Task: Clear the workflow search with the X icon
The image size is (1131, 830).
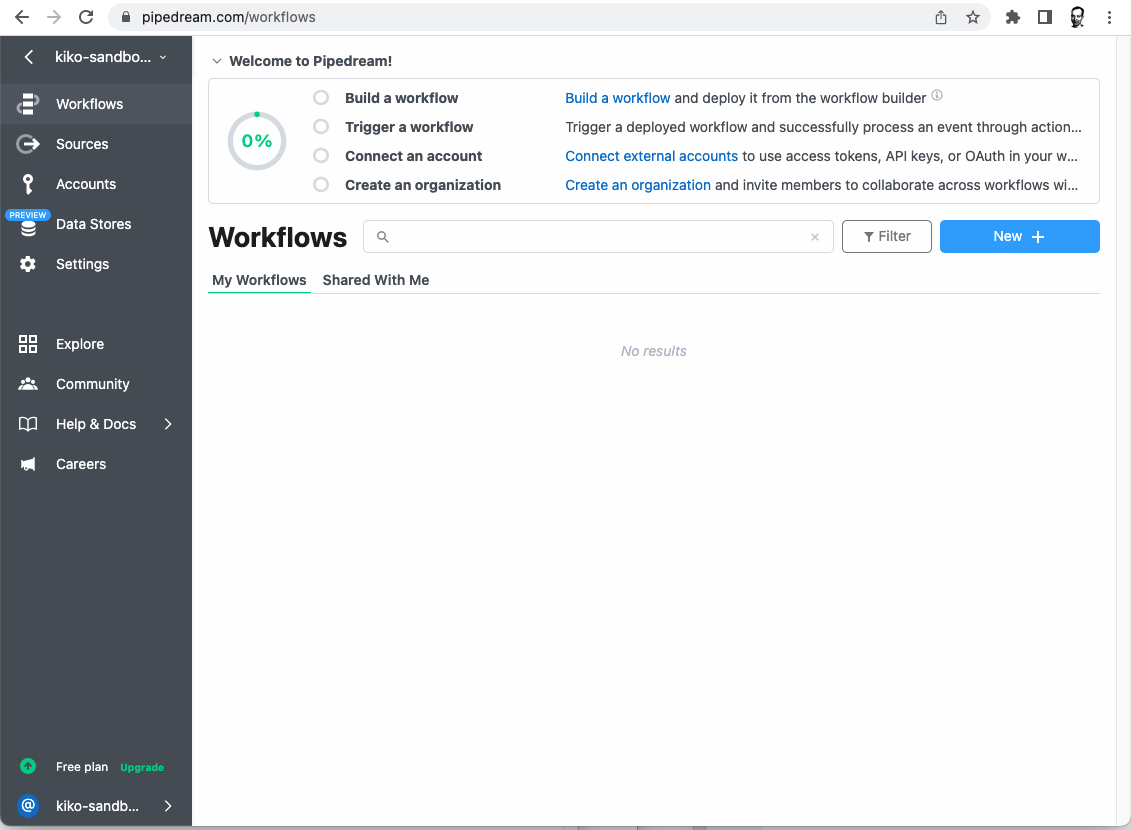Action: pos(815,237)
